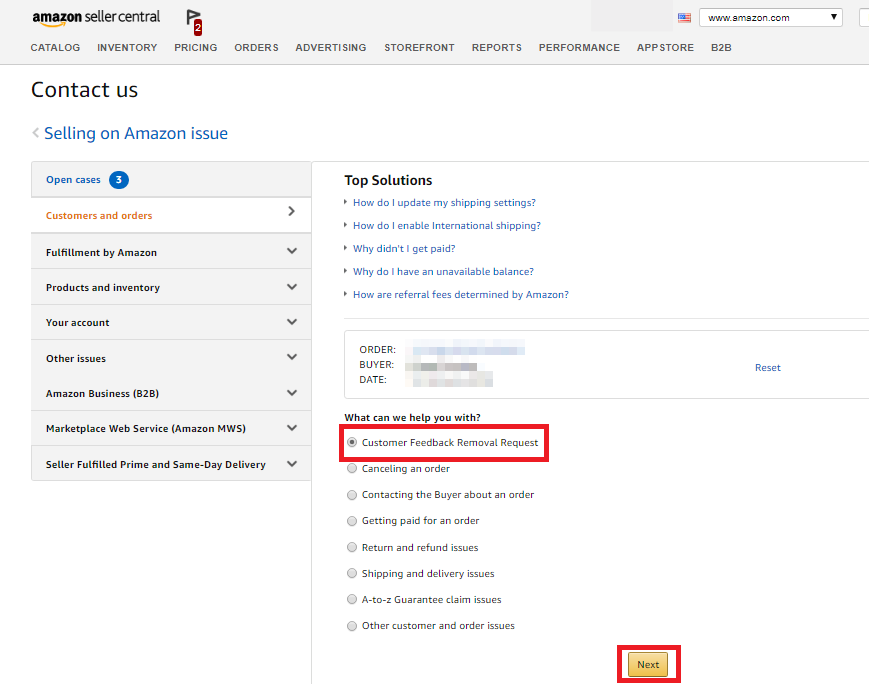This screenshot has width=869, height=684.
Task: Choose Other customer and order issues
Action: tap(352, 626)
